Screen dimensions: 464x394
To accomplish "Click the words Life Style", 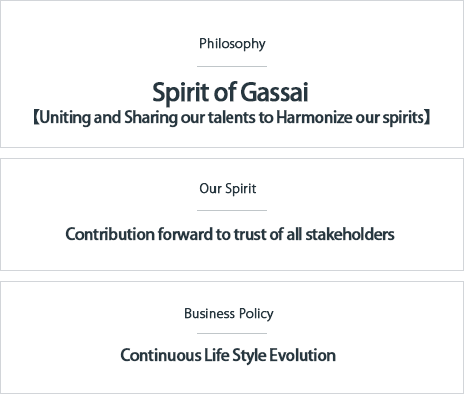I will 235,356.
